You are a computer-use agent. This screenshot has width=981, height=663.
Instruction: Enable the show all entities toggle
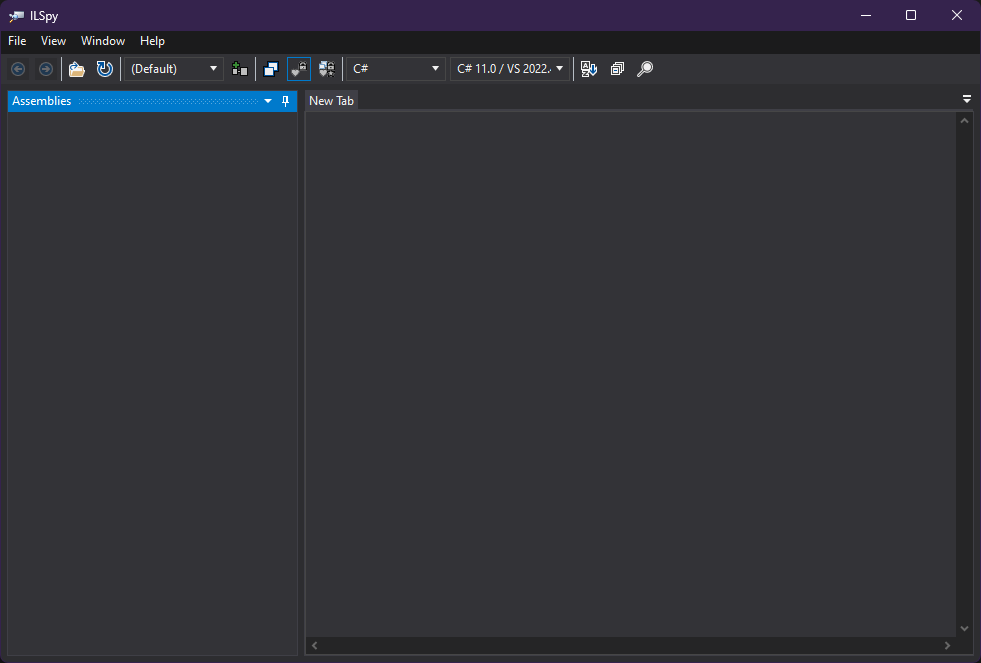coord(326,68)
